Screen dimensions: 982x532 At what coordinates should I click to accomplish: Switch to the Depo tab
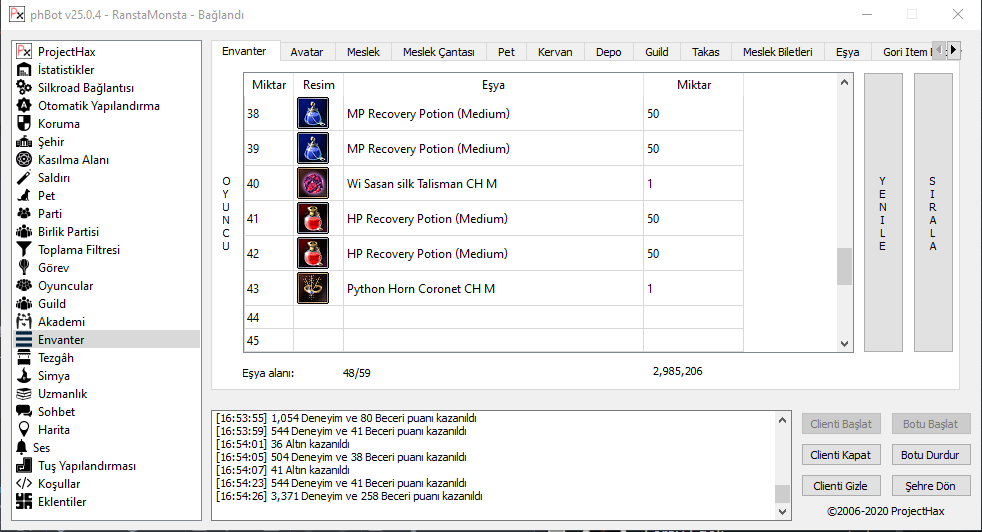click(x=608, y=52)
